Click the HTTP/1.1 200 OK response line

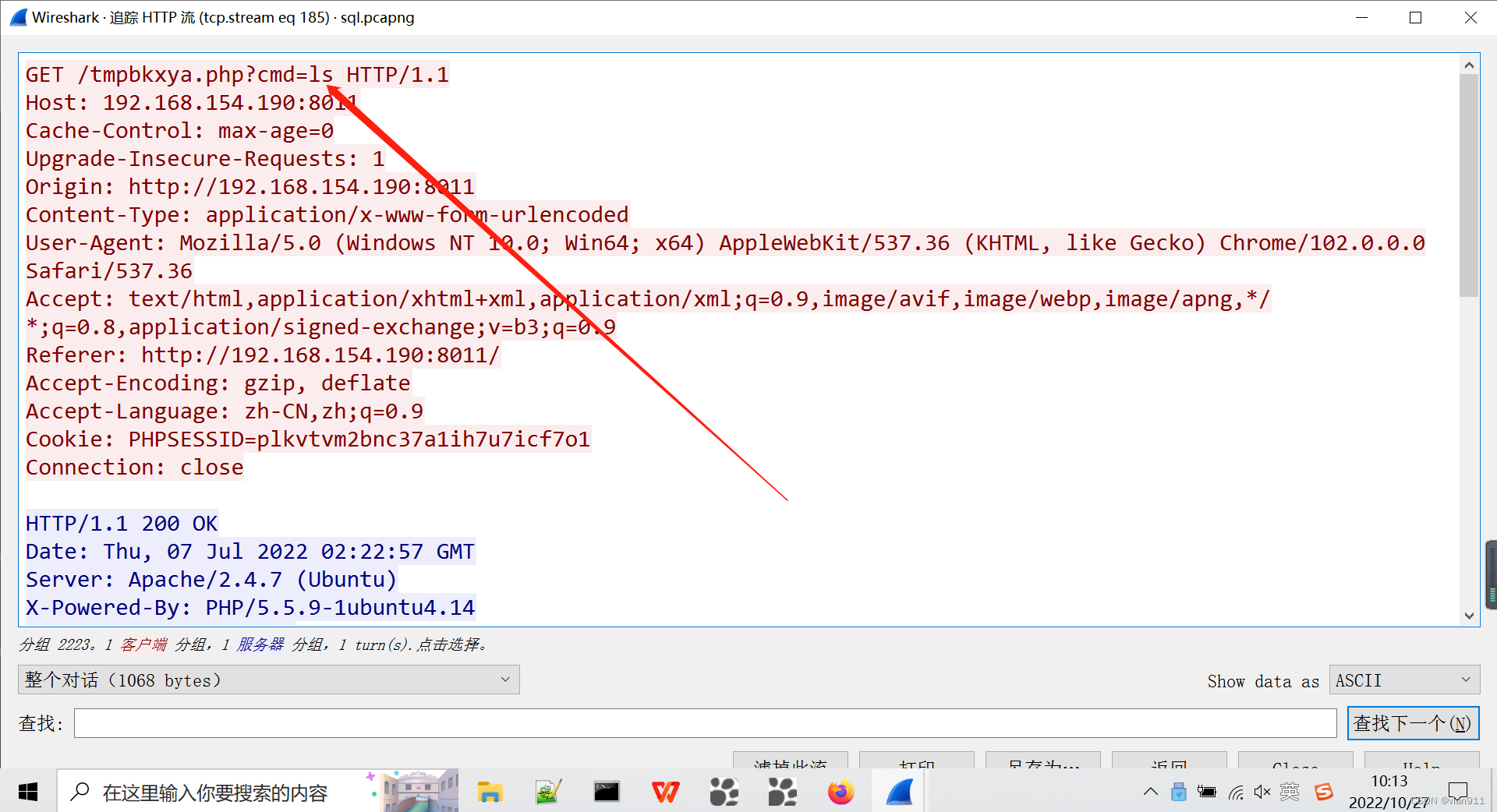(122, 524)
